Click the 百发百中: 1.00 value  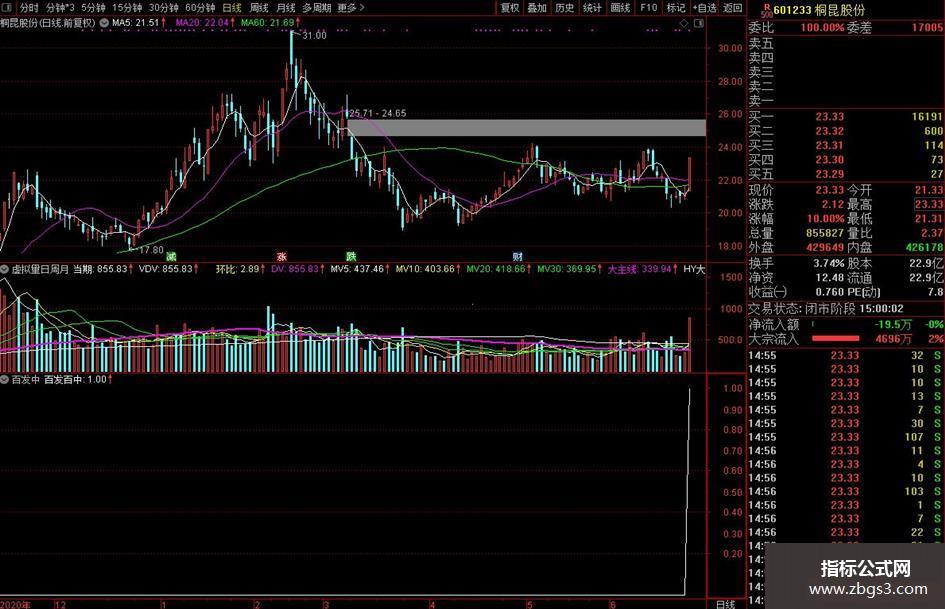(78, 379)
